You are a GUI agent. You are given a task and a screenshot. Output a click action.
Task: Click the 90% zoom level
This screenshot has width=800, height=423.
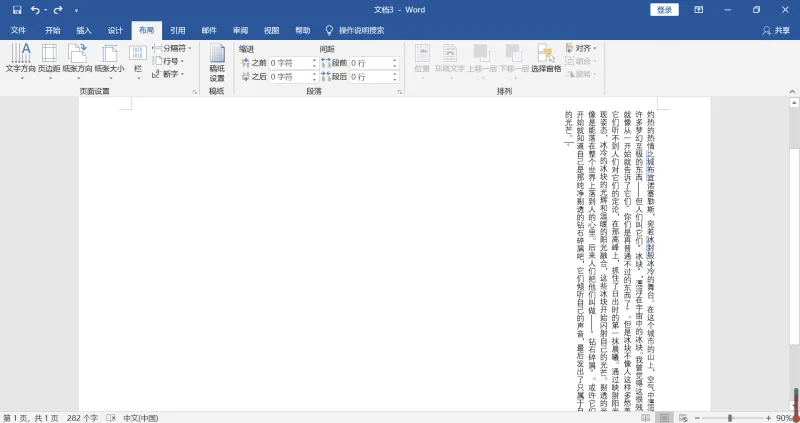click(x=784, y=418)
